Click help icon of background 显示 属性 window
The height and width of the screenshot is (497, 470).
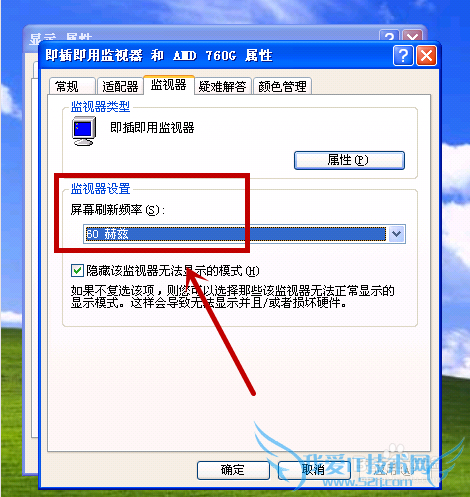pos(389,36)
